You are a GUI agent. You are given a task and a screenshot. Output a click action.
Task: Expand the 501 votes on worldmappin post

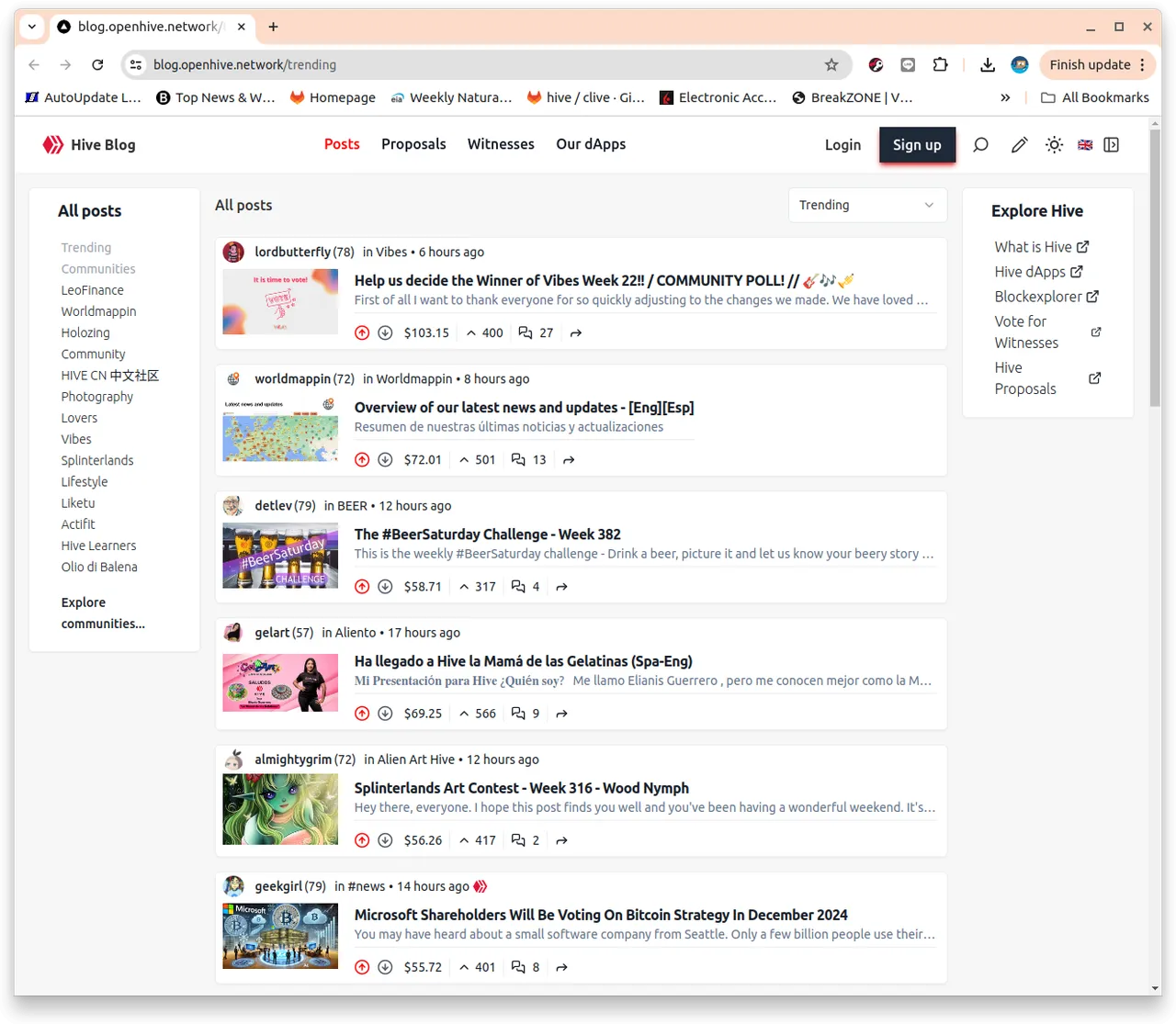478,460
